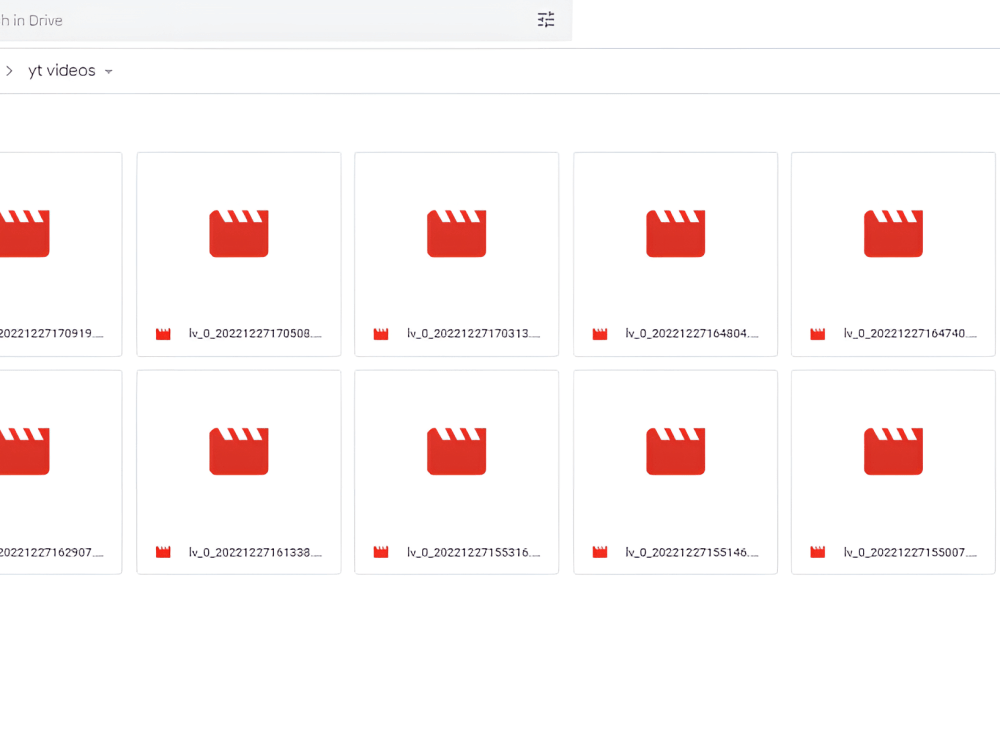
Task: Click small video icon beside lv_0_20221227161338
Action: [163, 552]
